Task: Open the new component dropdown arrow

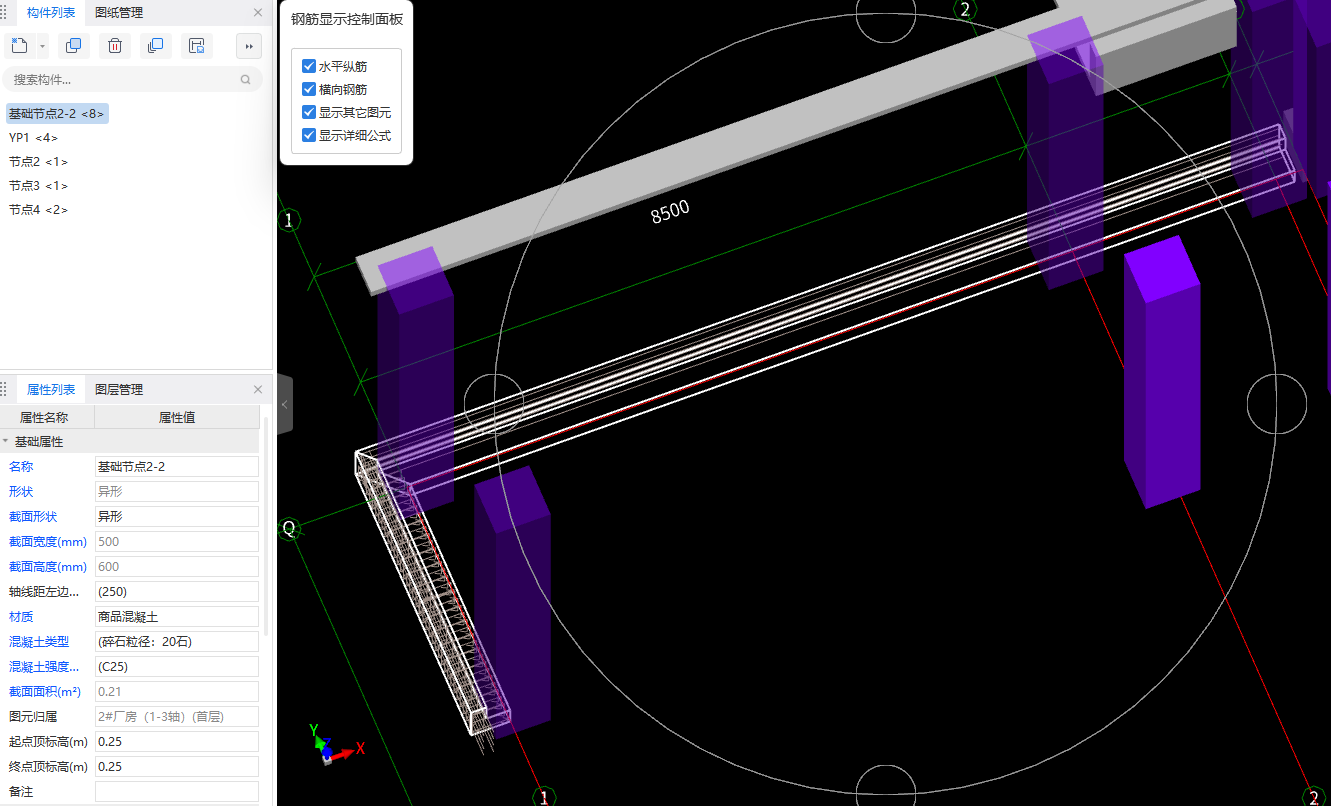Action: pos(42,46)
